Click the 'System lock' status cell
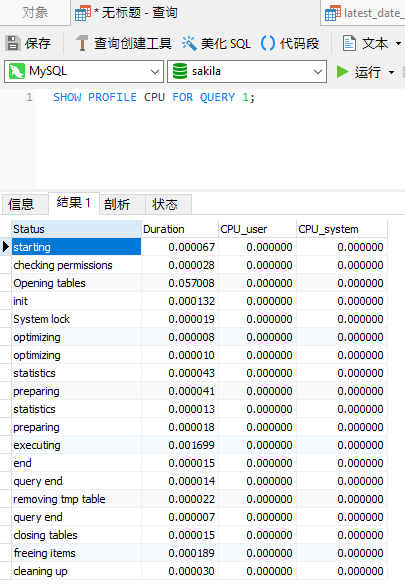405x588 pixels. tap(76, 319)
